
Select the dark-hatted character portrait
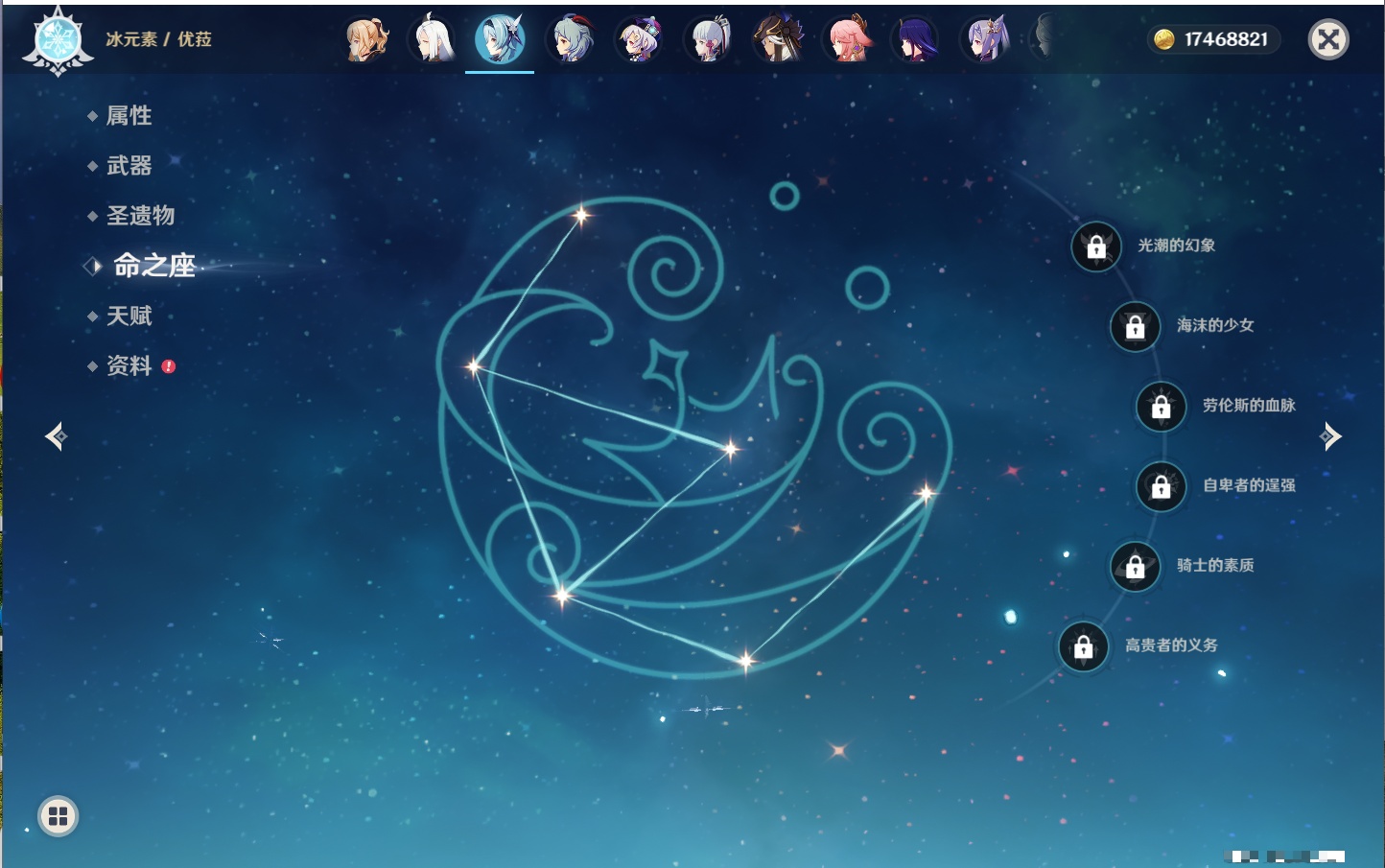778,39
